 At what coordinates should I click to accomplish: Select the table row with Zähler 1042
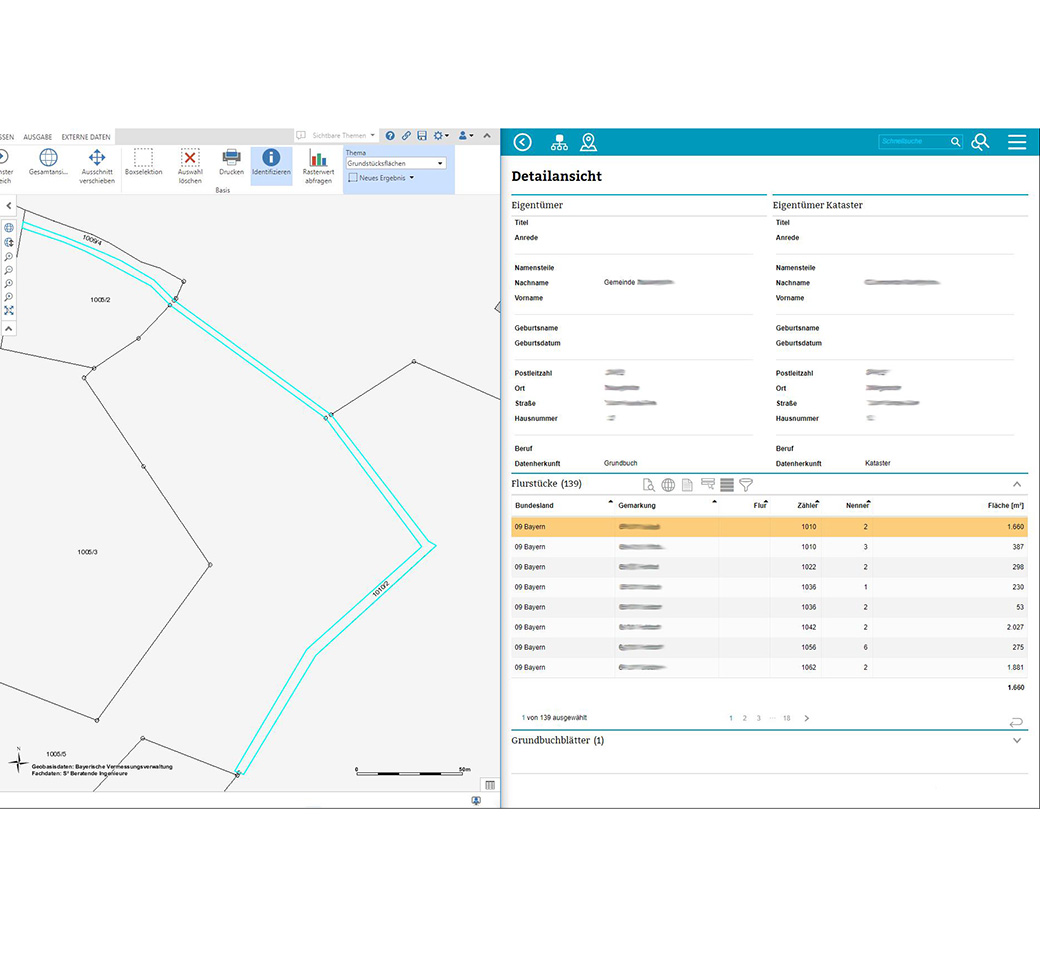(769, 627)
